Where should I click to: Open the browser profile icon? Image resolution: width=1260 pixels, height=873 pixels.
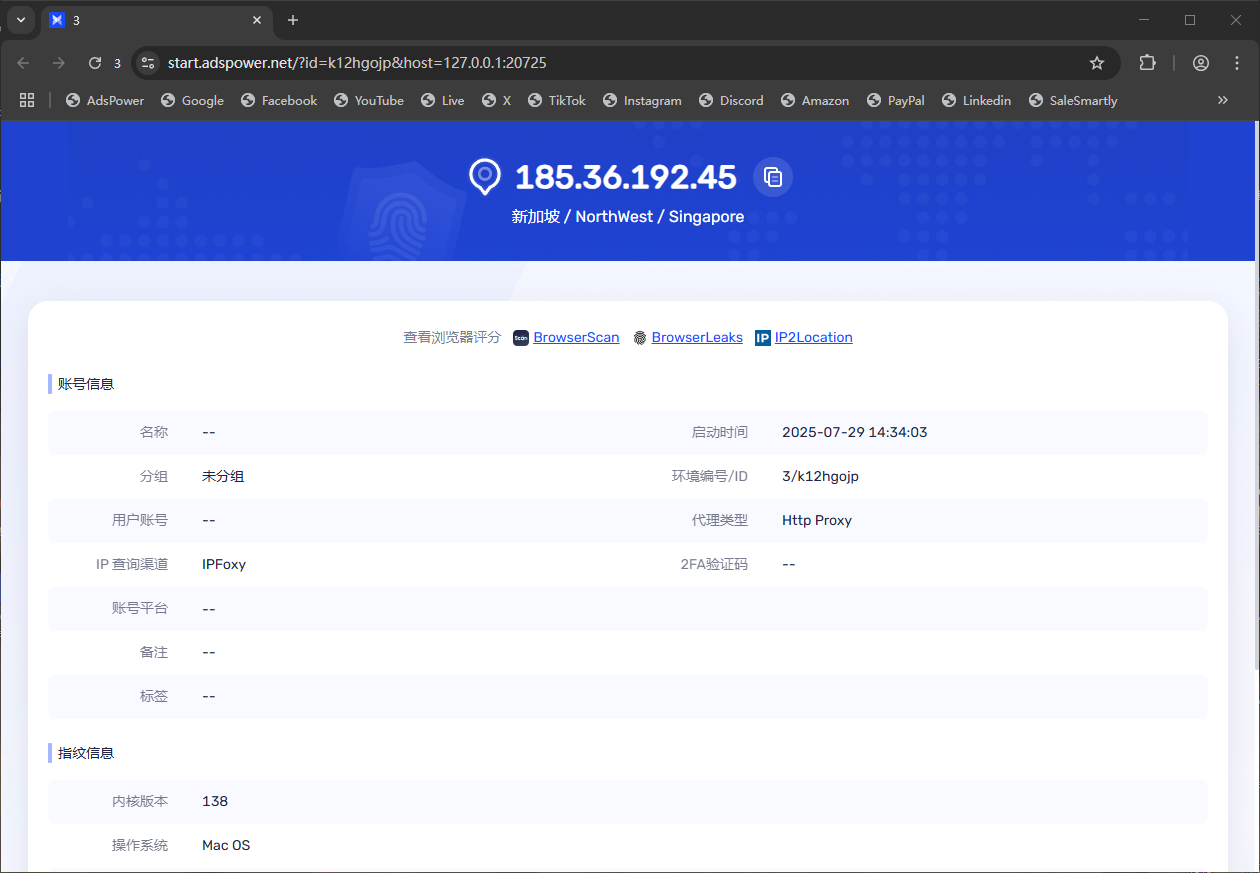1201,63
